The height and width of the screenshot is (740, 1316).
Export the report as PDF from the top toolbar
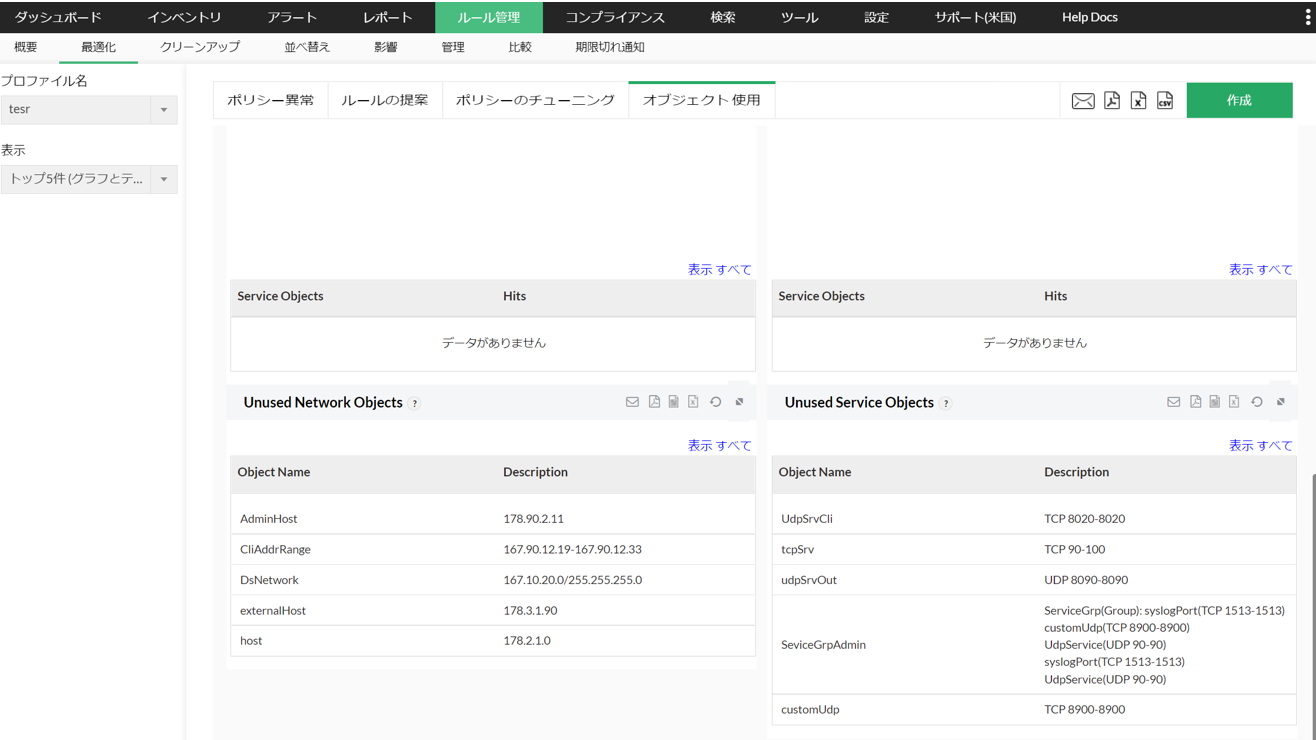1111,101
